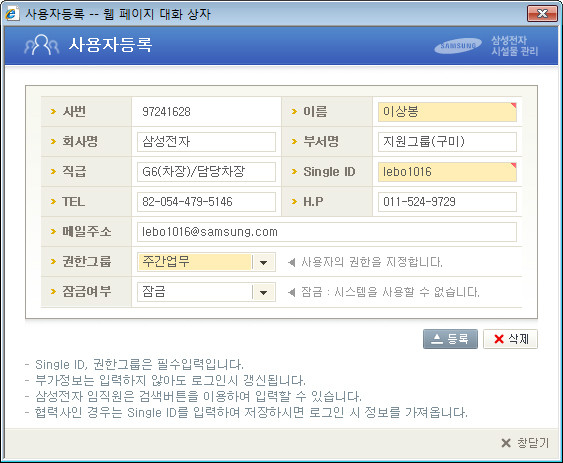
Task: Click the 이름 field containing 이상봉
Action: (x=447, y=112)
